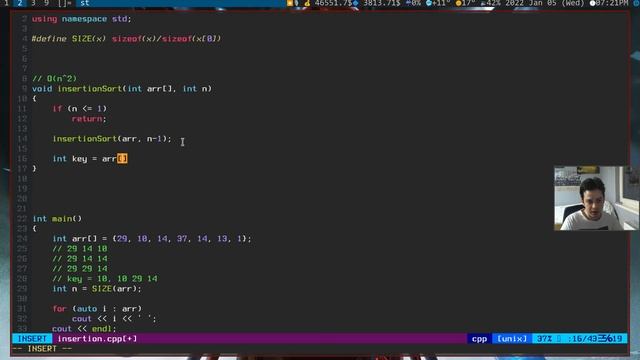
Task: Click the recursive 'insertionSort(arr, n-1);' call
Action: (x=112, y=139)
